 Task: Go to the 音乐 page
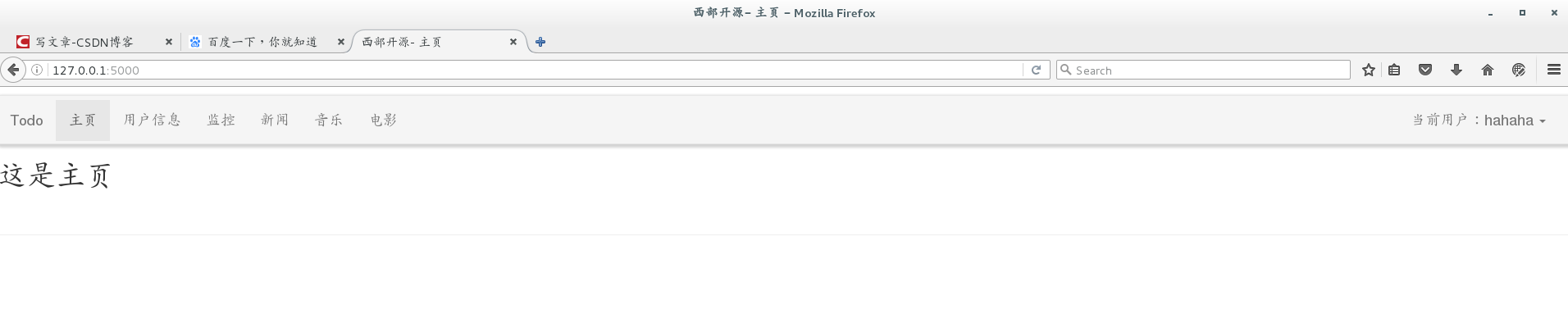point(329,120)
